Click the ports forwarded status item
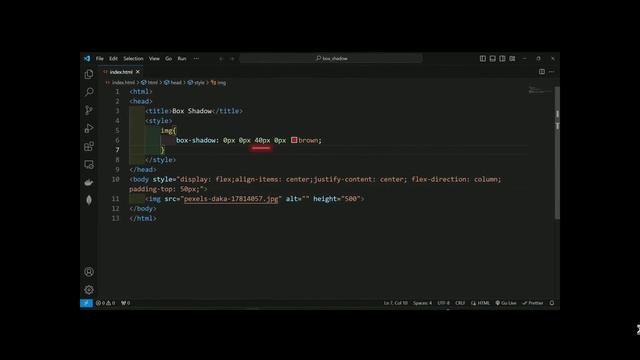Viewport: 640px width, 360px height. point(125,303)
